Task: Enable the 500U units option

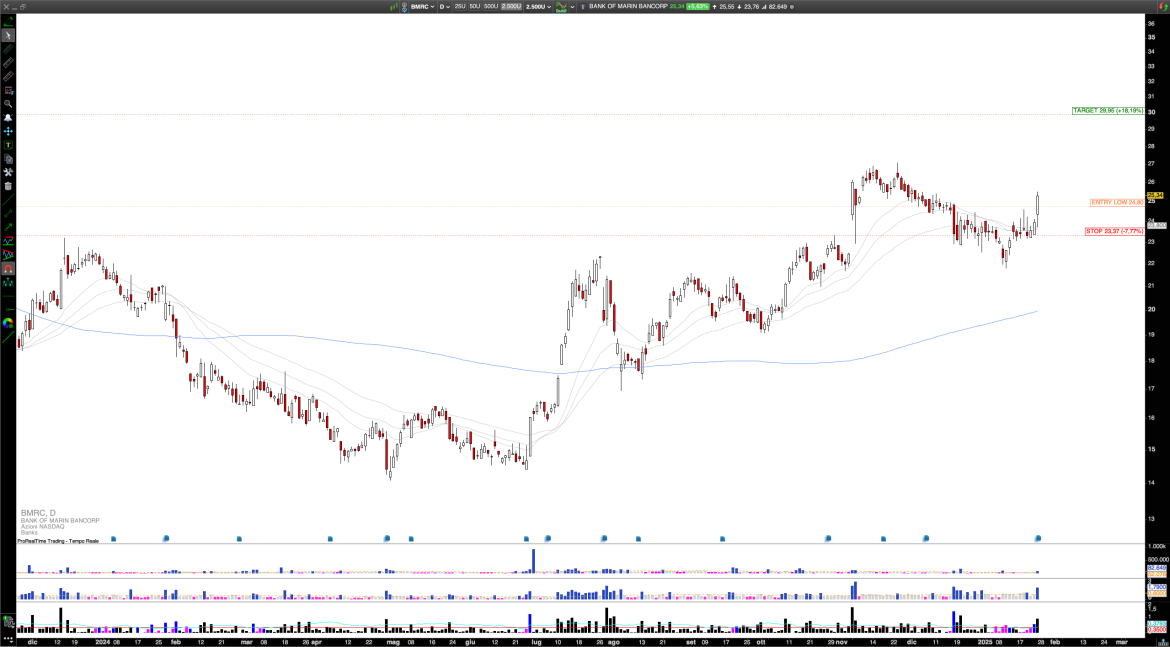Action: pyautogui.click(x=491, y=6)
